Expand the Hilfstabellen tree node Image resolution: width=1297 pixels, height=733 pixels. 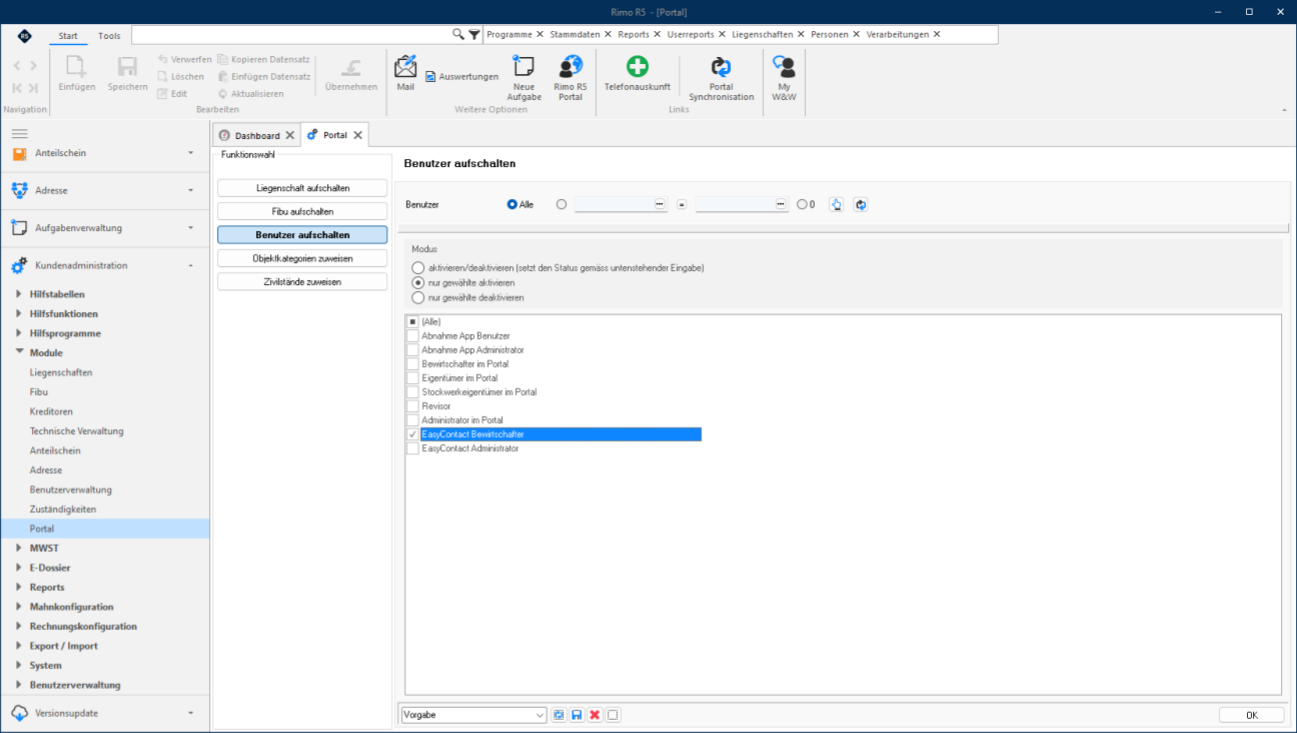pos(20,294)
